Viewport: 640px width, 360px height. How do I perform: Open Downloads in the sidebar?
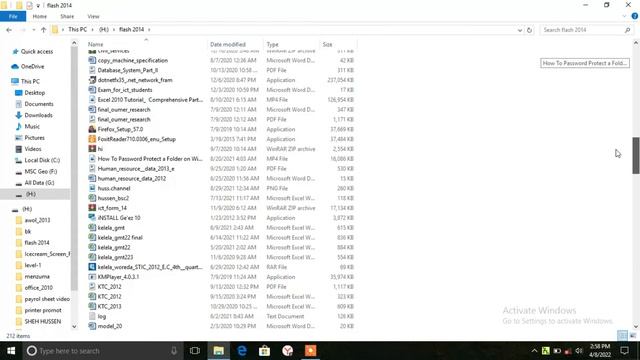click(x=38, y=115)
